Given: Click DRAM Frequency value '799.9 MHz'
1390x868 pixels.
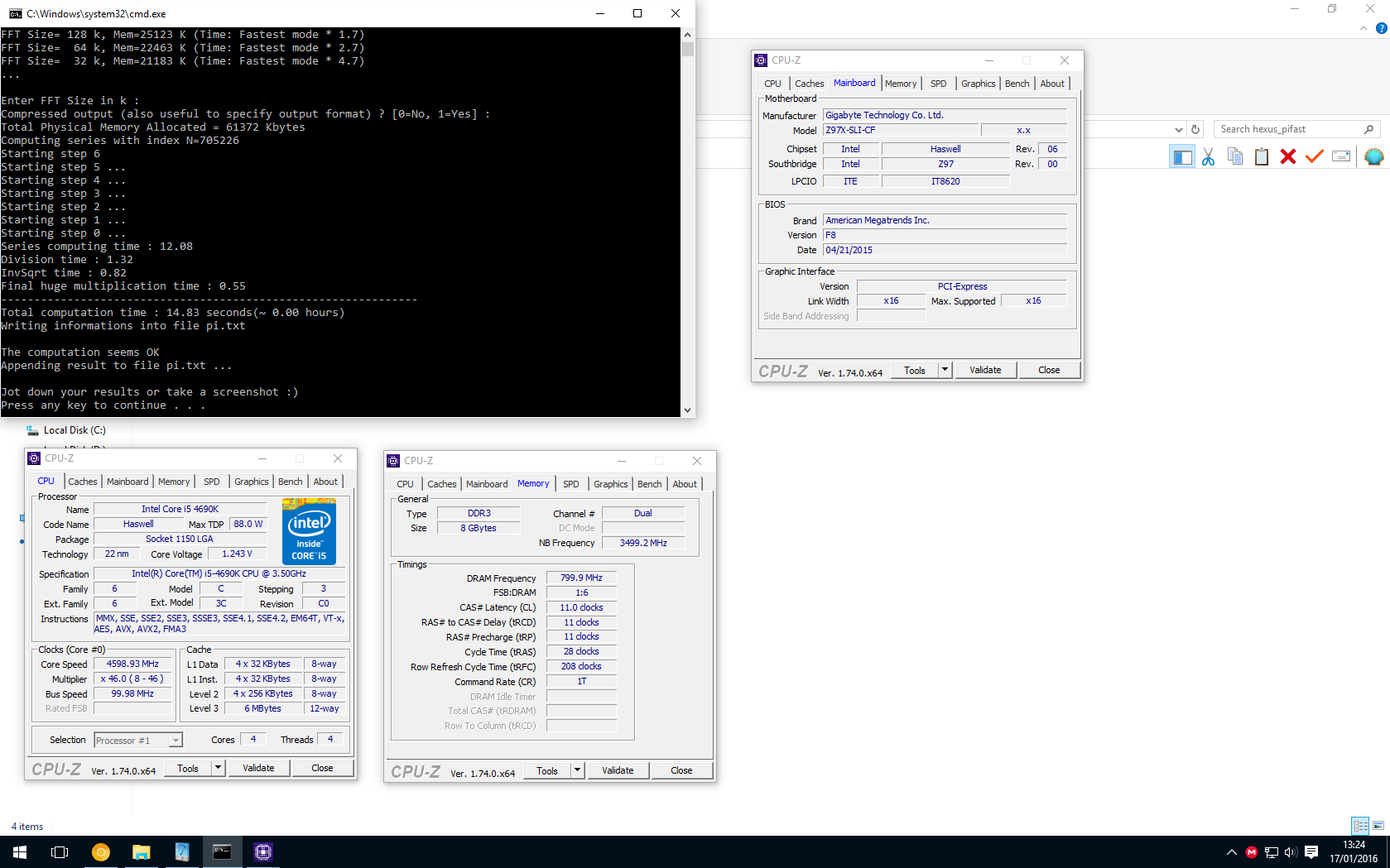Looking at the screenshot, I should tap(581, 578).
